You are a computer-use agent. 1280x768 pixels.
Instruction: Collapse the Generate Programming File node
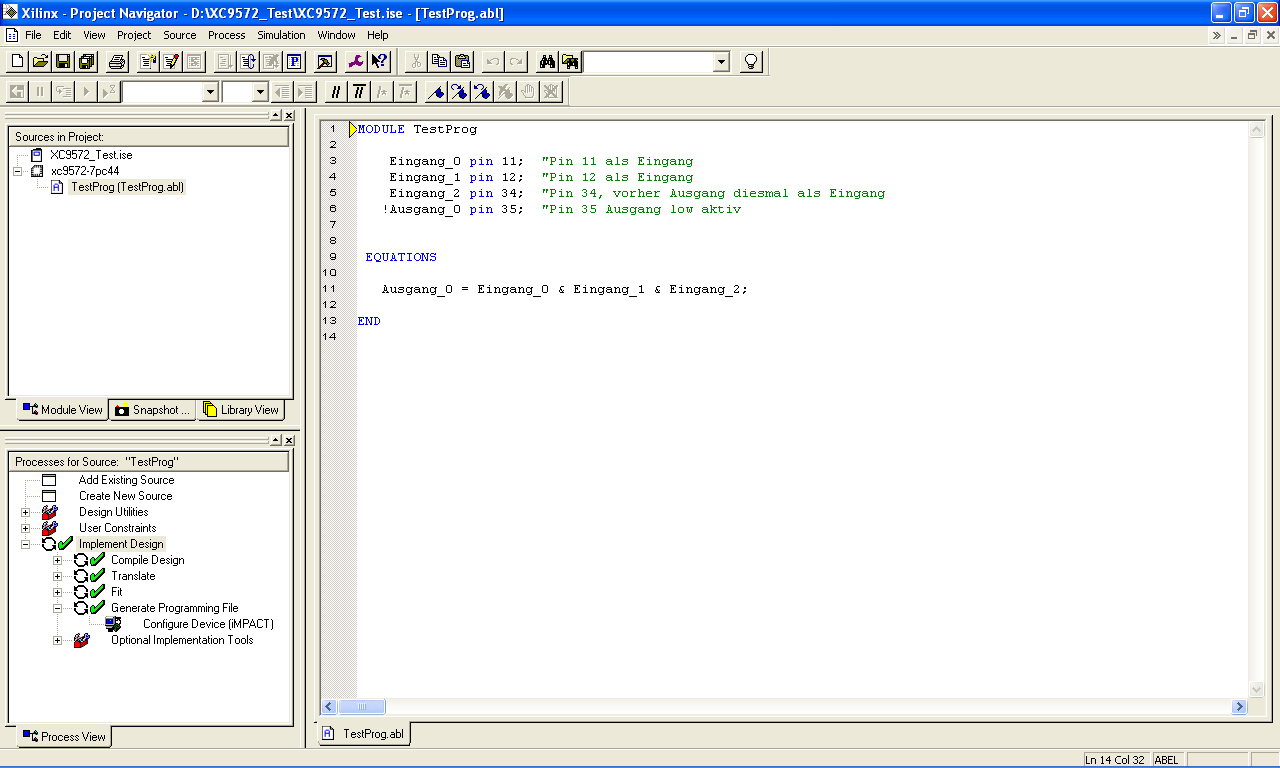click(x=57, y=608)
